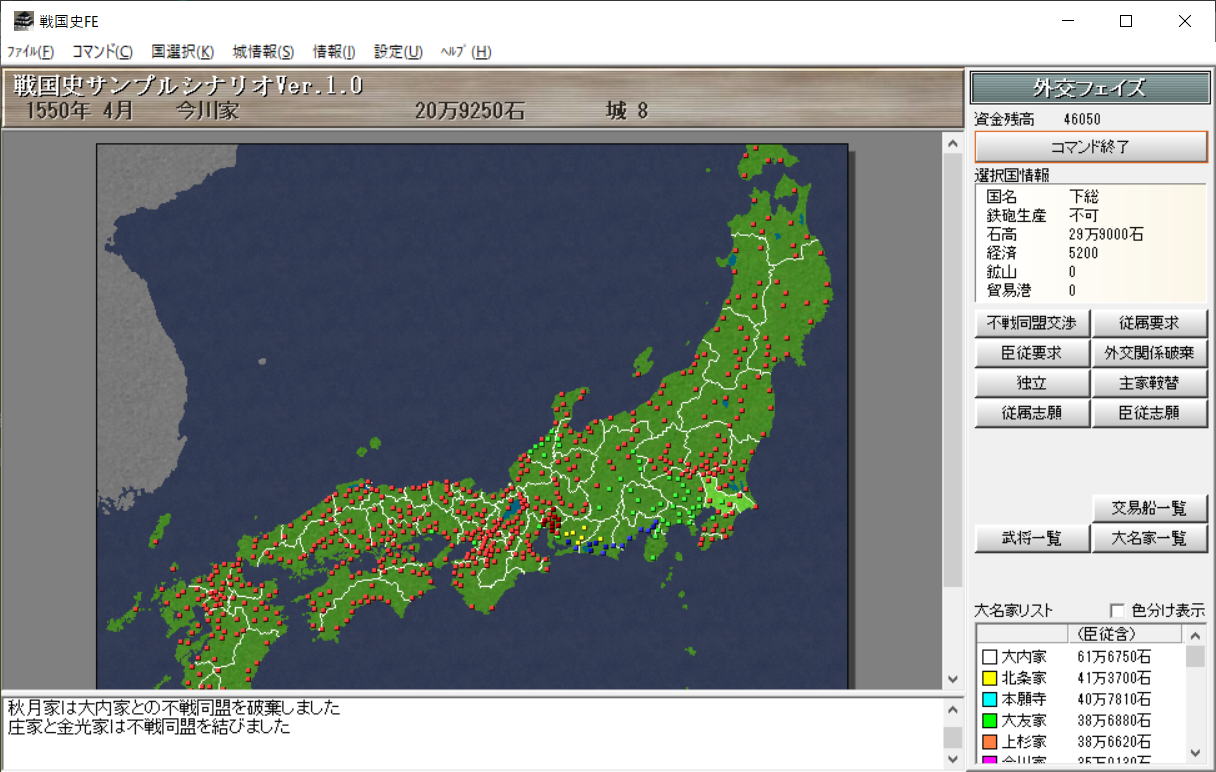Select the cyan 本願寺 entry in daimyo list
1216x772 pixels.
[1023, 699]
